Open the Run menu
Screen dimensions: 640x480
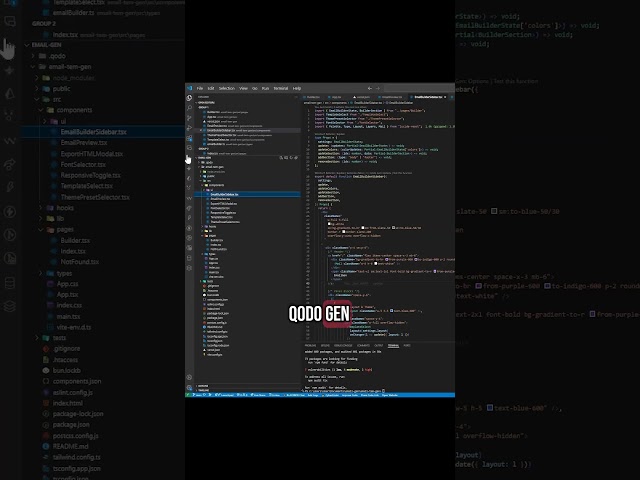click(265, 88)
